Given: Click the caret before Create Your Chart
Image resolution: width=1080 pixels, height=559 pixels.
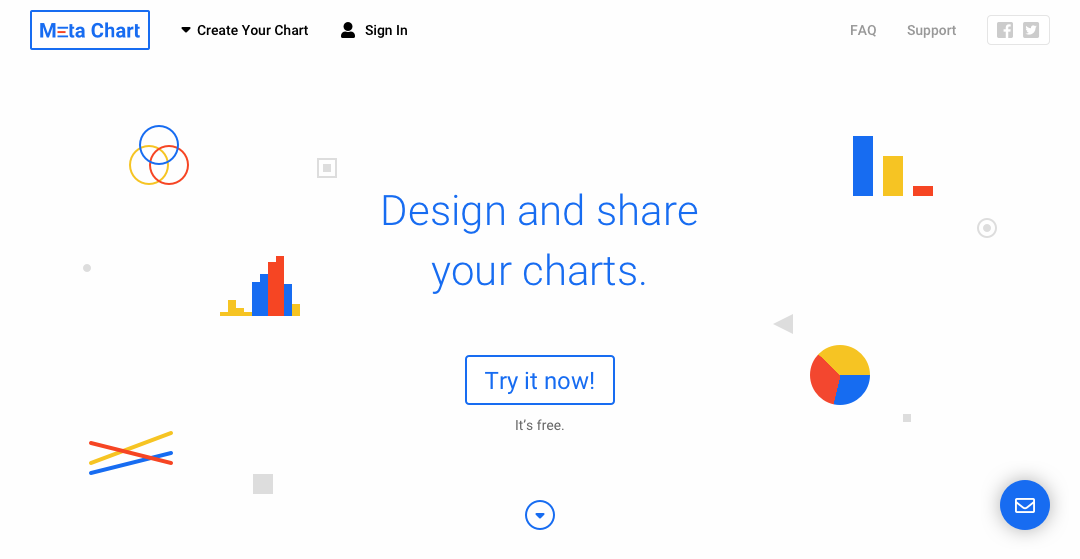Looking at the screenshot, I should click(186, 30).
